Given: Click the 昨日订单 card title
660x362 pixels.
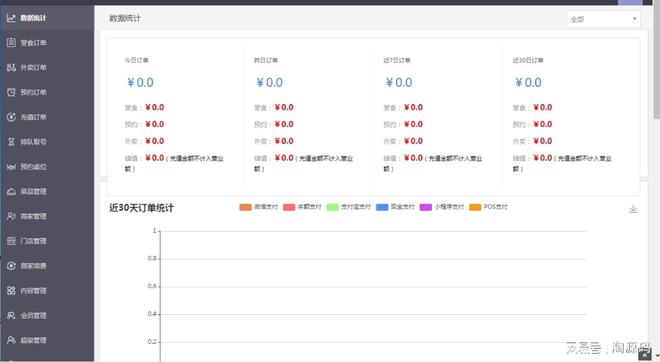Looking at the screenshot, I should [266, 60].
